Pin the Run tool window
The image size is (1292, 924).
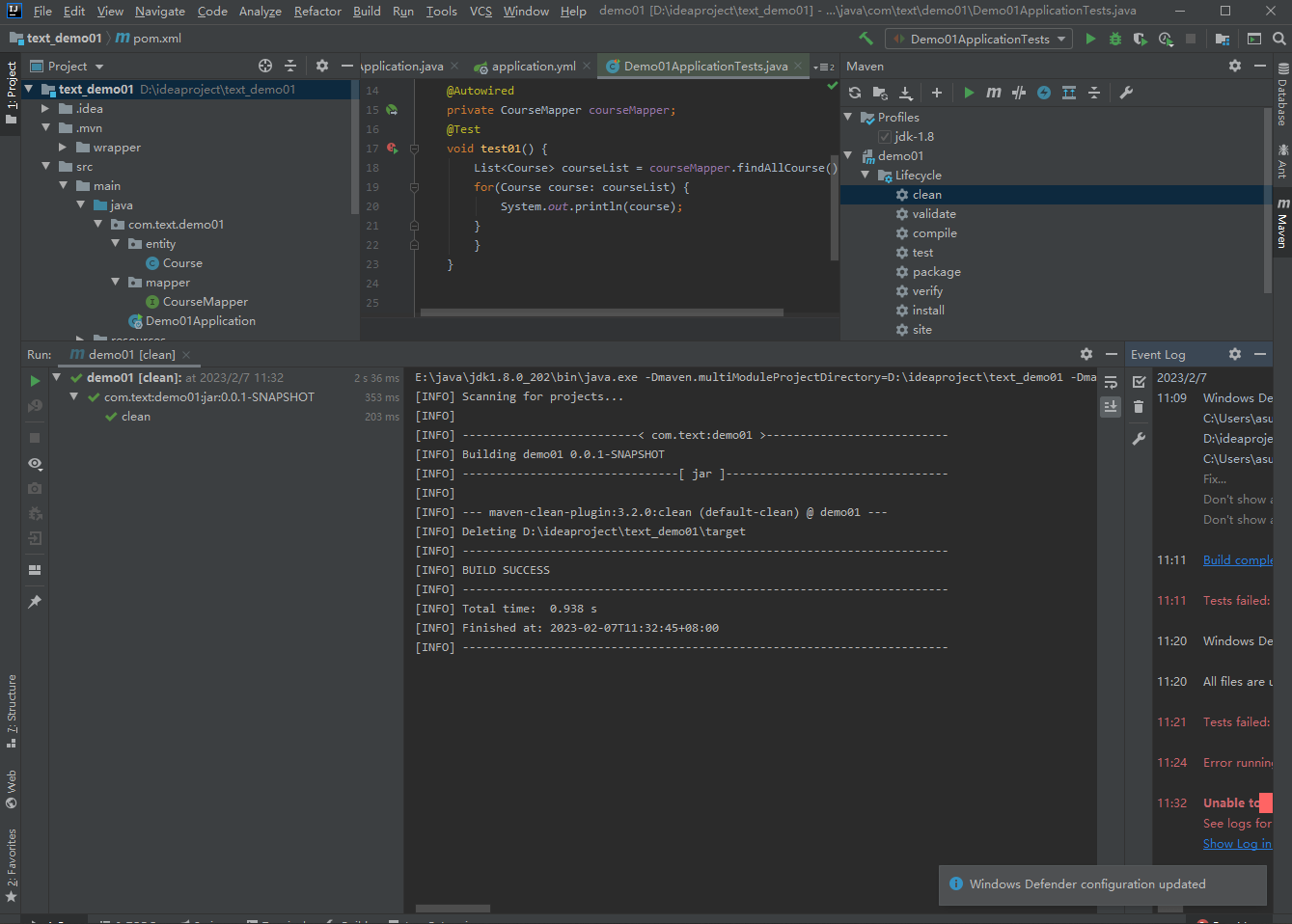35,601
